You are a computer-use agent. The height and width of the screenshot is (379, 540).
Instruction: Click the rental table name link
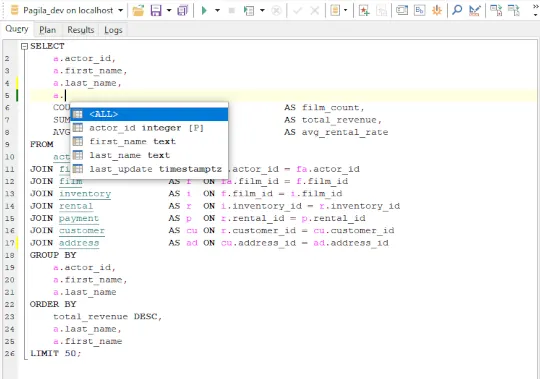coord(76,206)
